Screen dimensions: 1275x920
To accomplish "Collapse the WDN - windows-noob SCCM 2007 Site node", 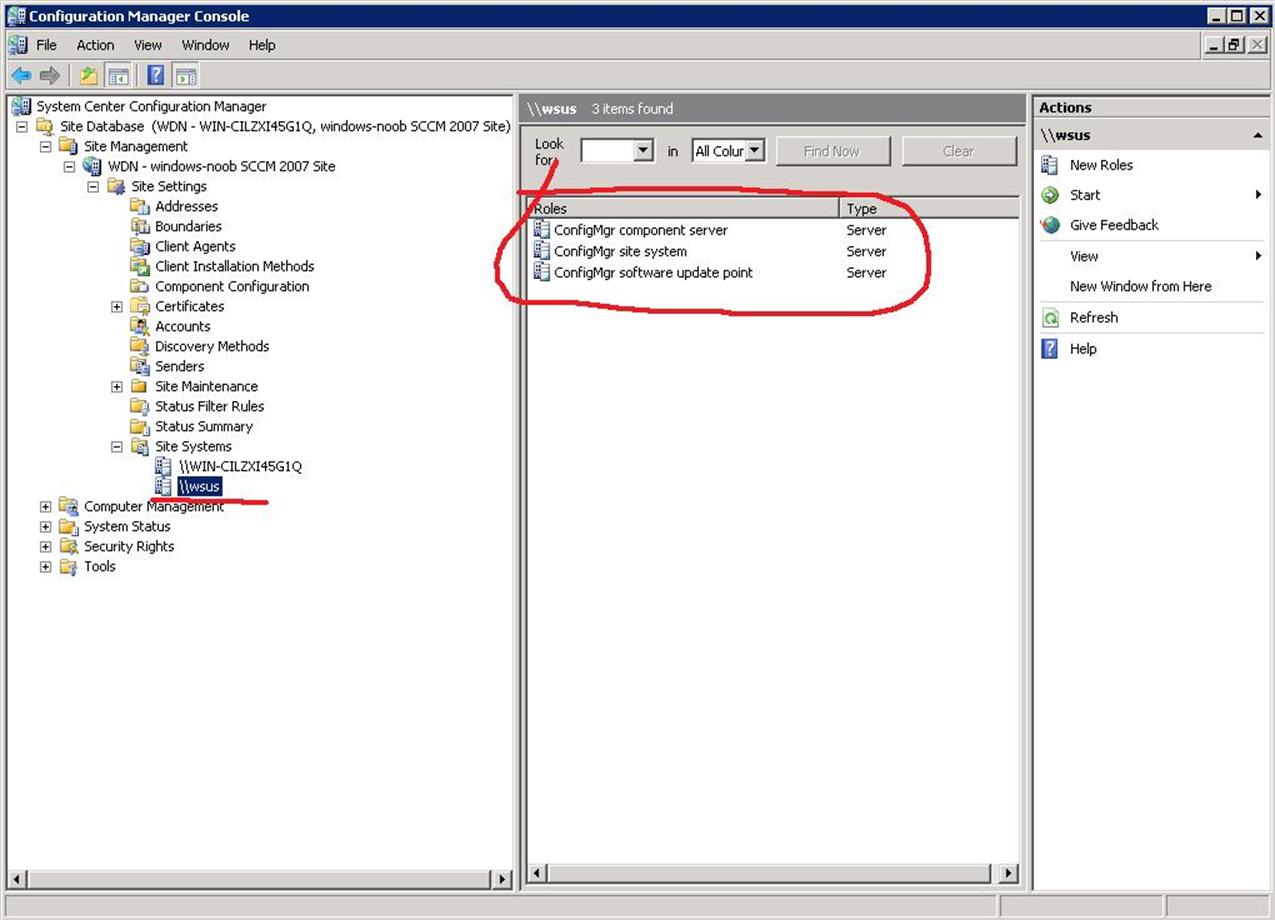I will [69, 166].
